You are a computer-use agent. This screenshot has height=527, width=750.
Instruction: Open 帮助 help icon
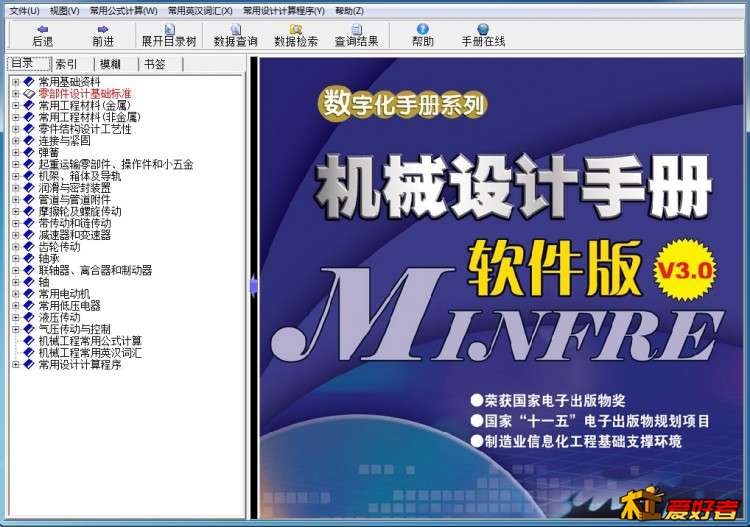(423, 29)
